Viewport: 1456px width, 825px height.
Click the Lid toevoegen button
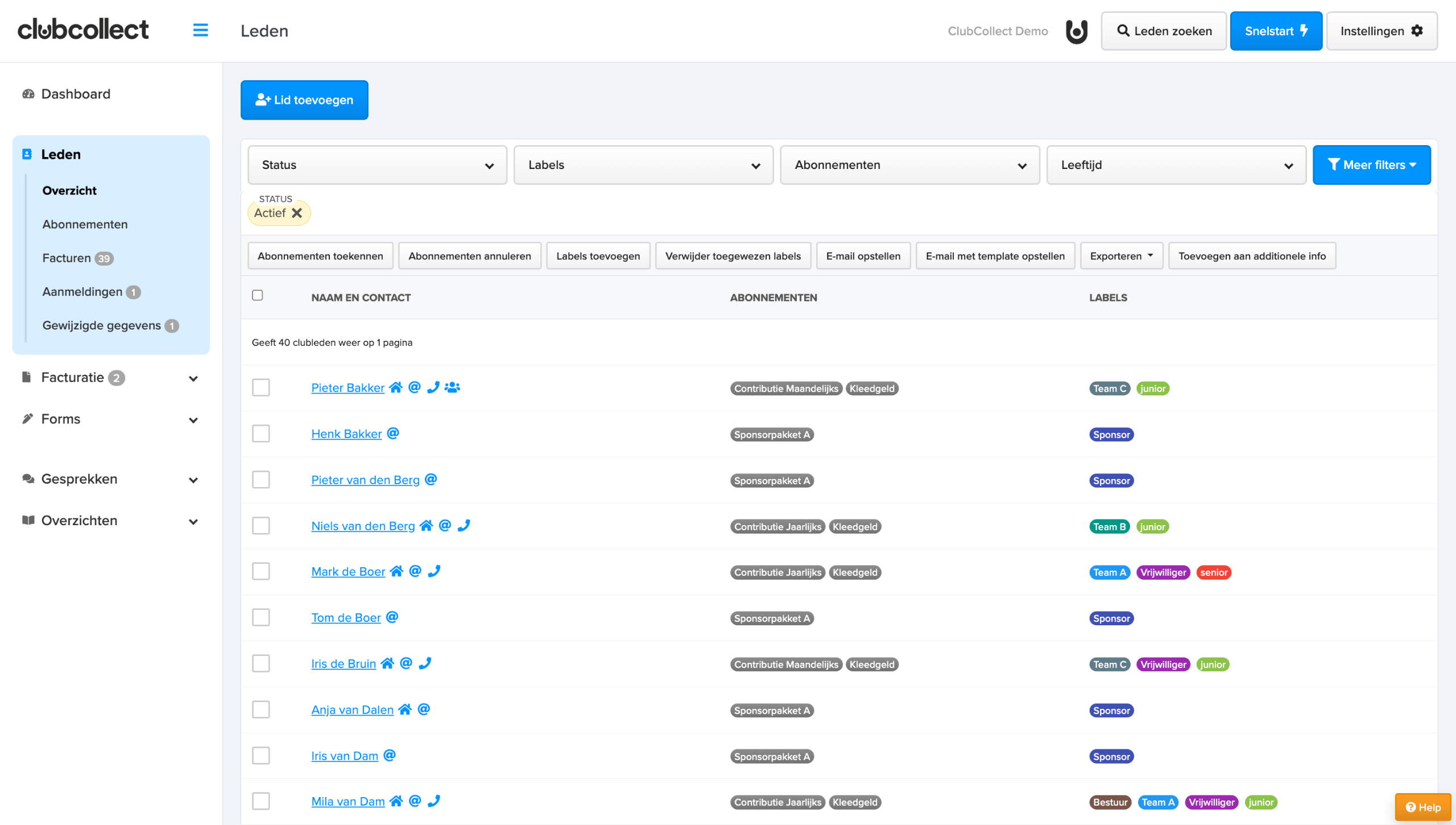[304, 100]
